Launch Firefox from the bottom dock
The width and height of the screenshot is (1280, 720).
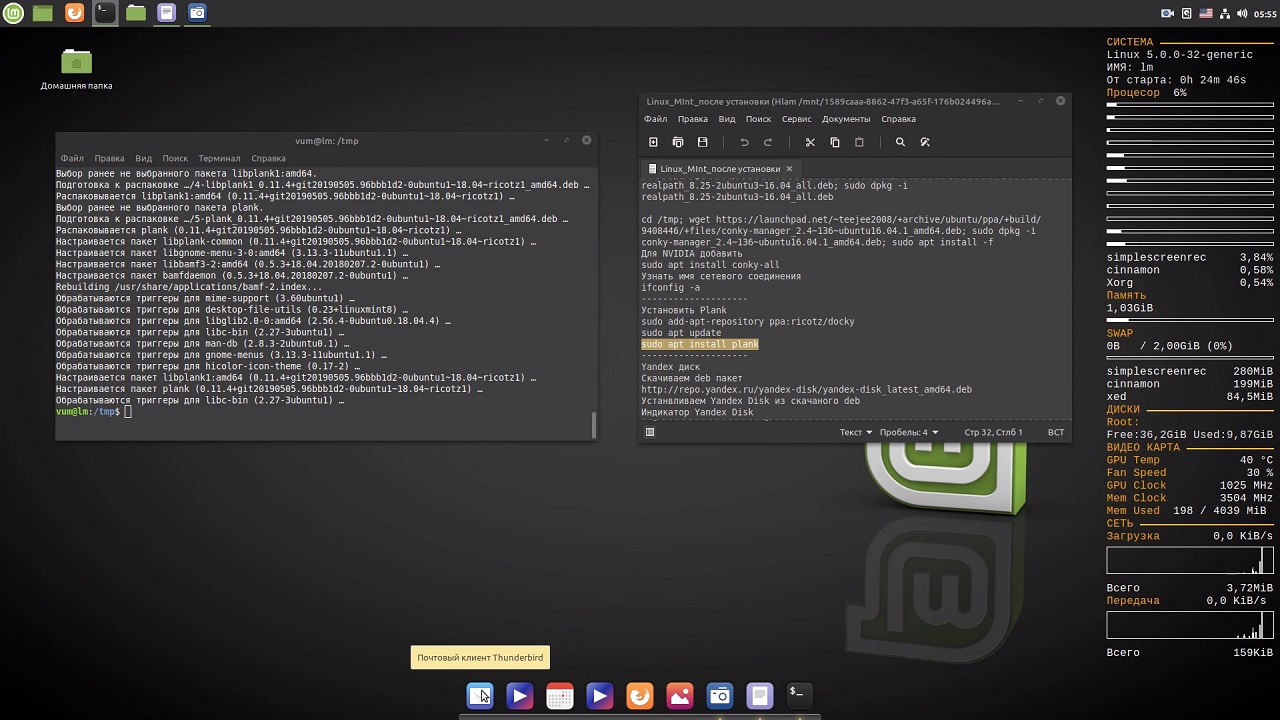(640, 695)
